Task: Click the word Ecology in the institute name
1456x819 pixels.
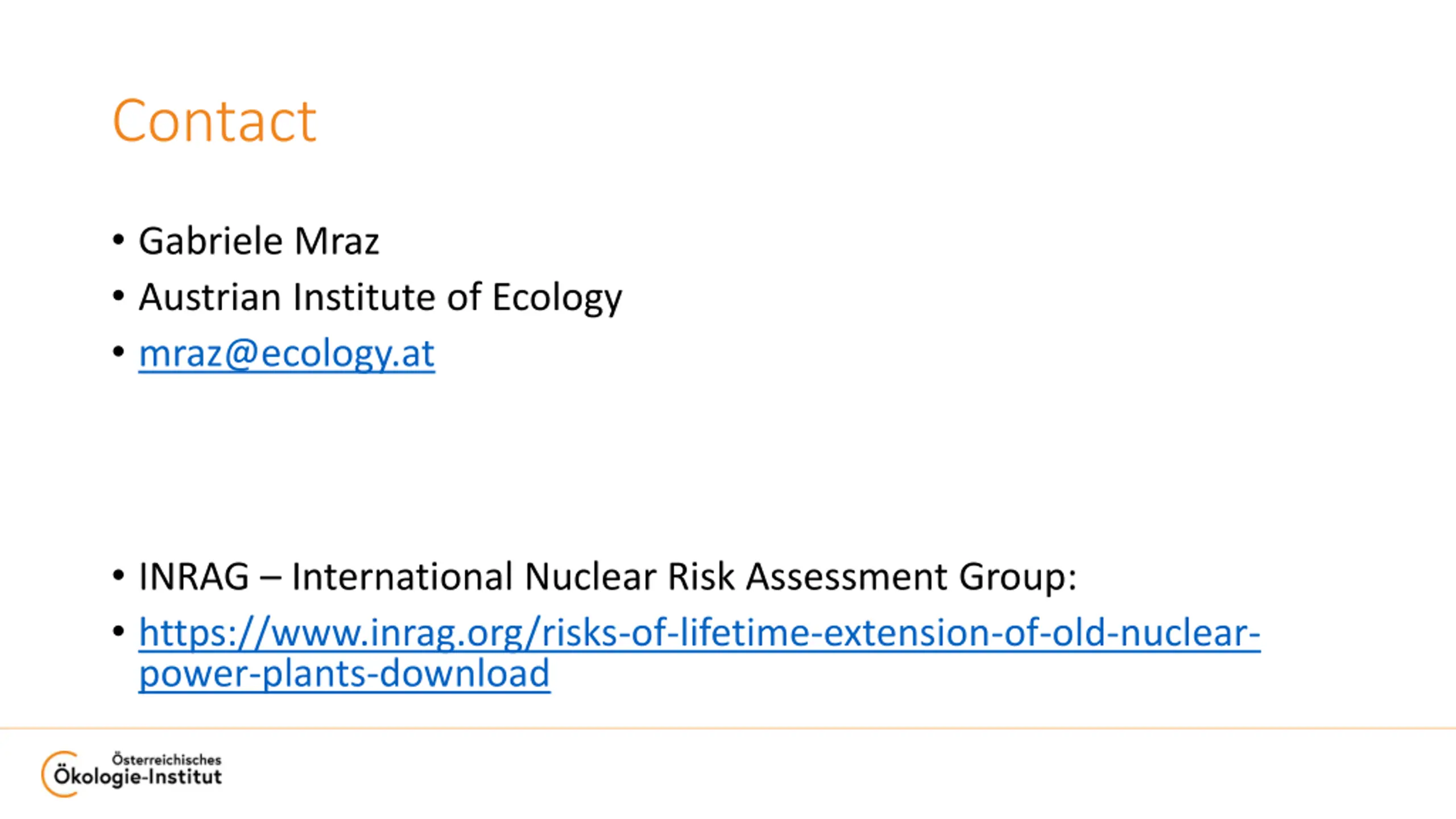Action: pos(557,297)
